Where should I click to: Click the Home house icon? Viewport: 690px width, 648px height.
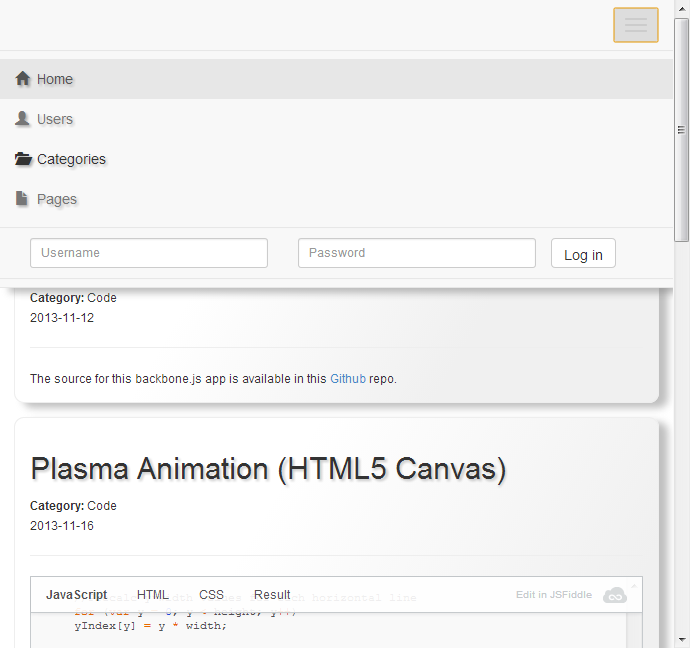coord(23,79)
